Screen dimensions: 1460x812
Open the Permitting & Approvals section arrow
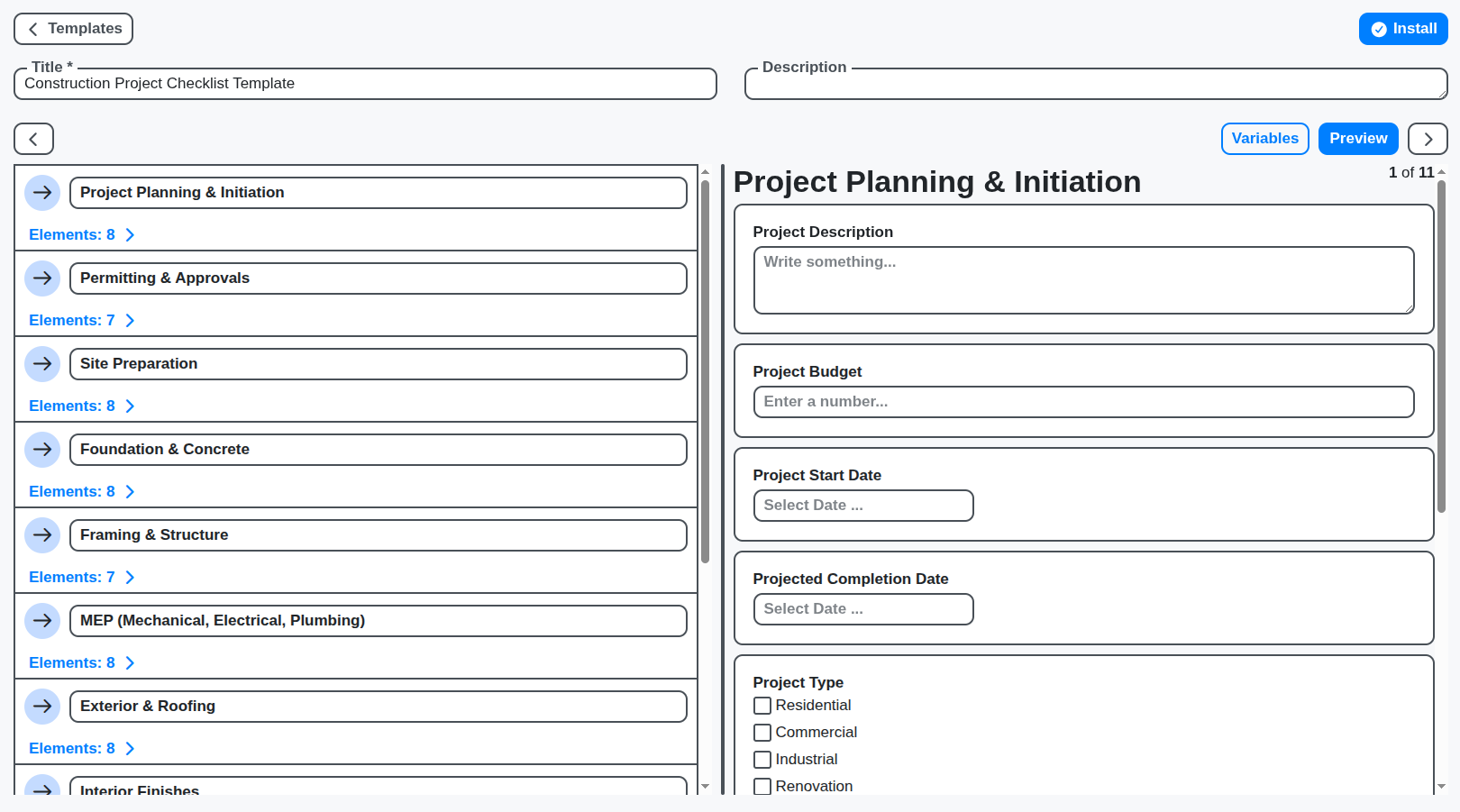tap(42, 278)
